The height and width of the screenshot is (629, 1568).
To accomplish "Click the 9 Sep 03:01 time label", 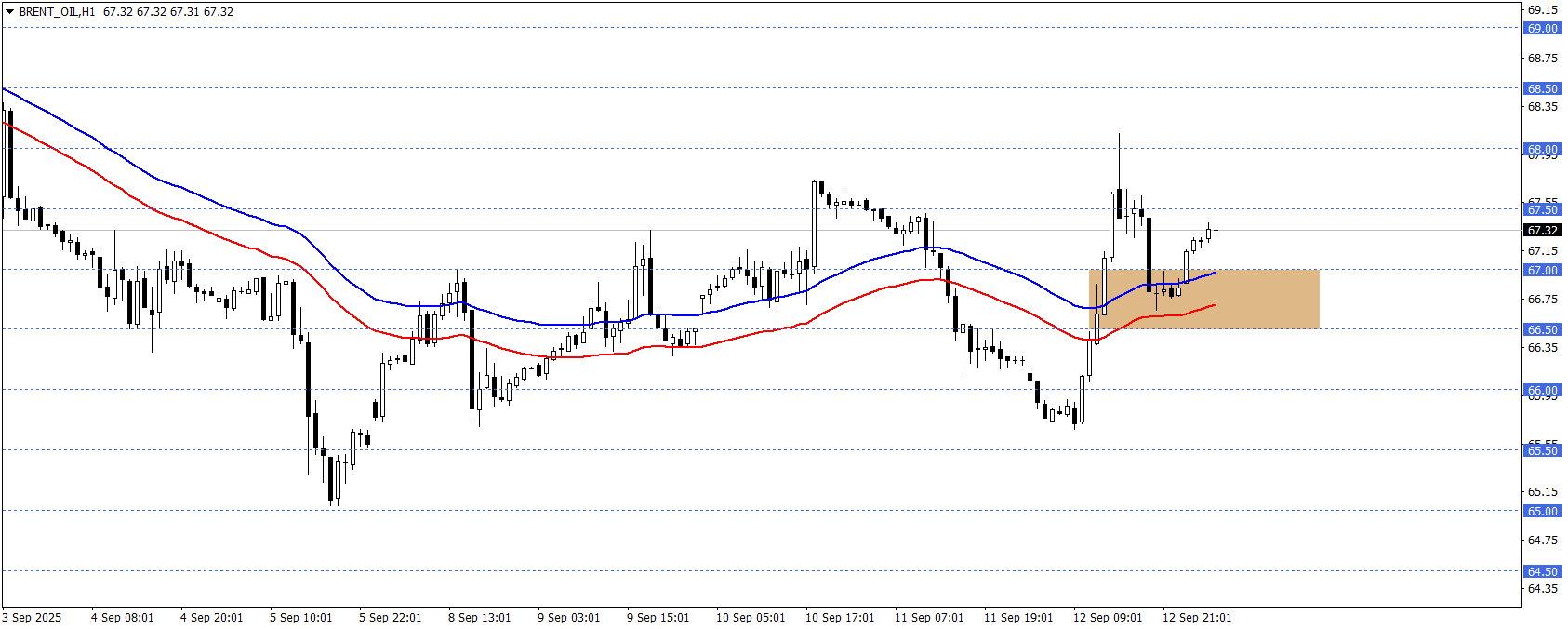I will coord(569,617).
